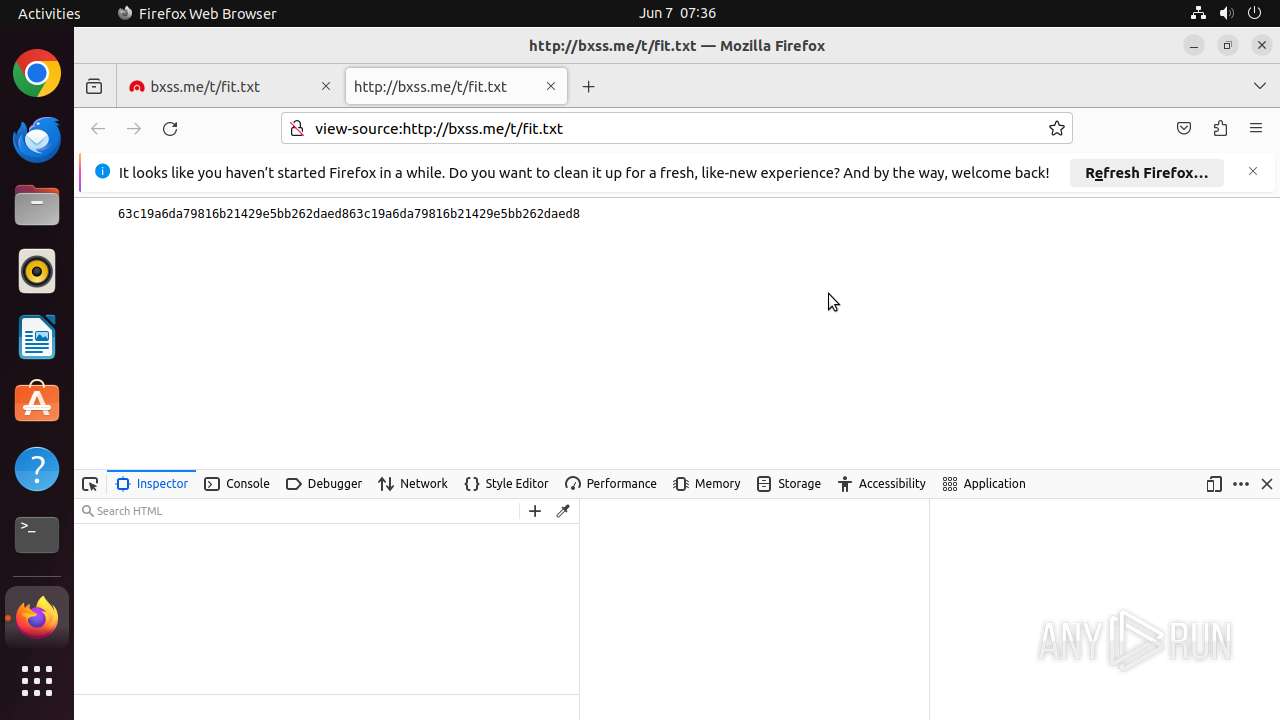Open the Accessibility panel

(x=882, y=484)
